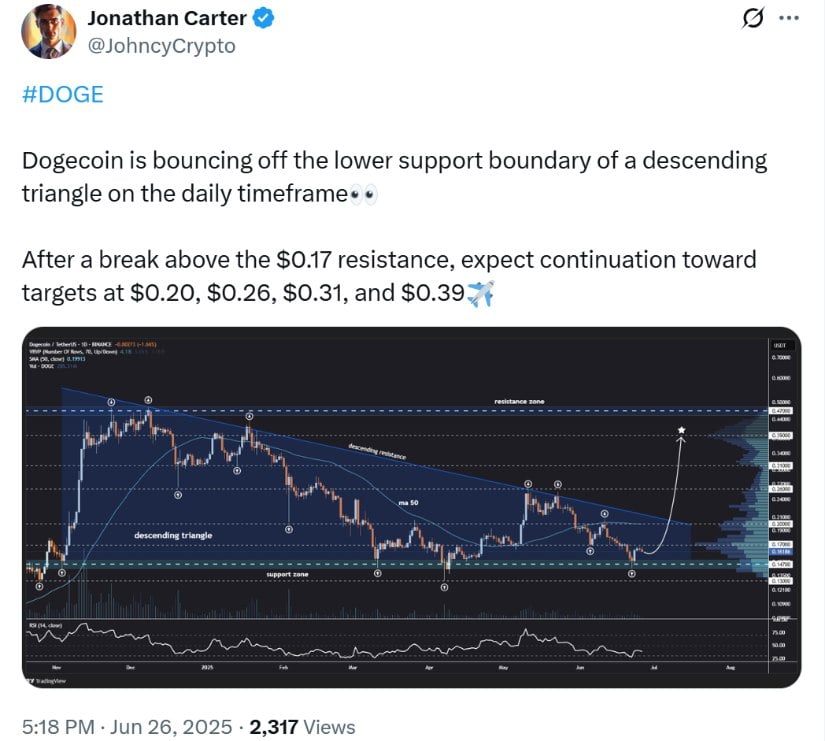
Task: Open the #DOGE hashtag link
Action: [x=63, y=95]
